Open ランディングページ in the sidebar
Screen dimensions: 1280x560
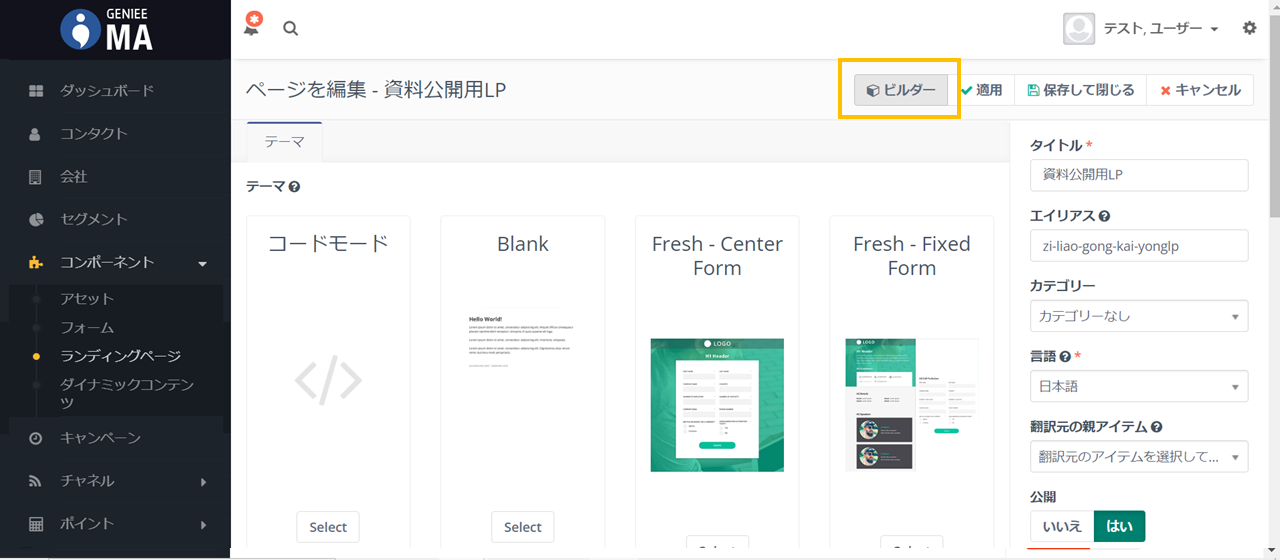[120, 356]
